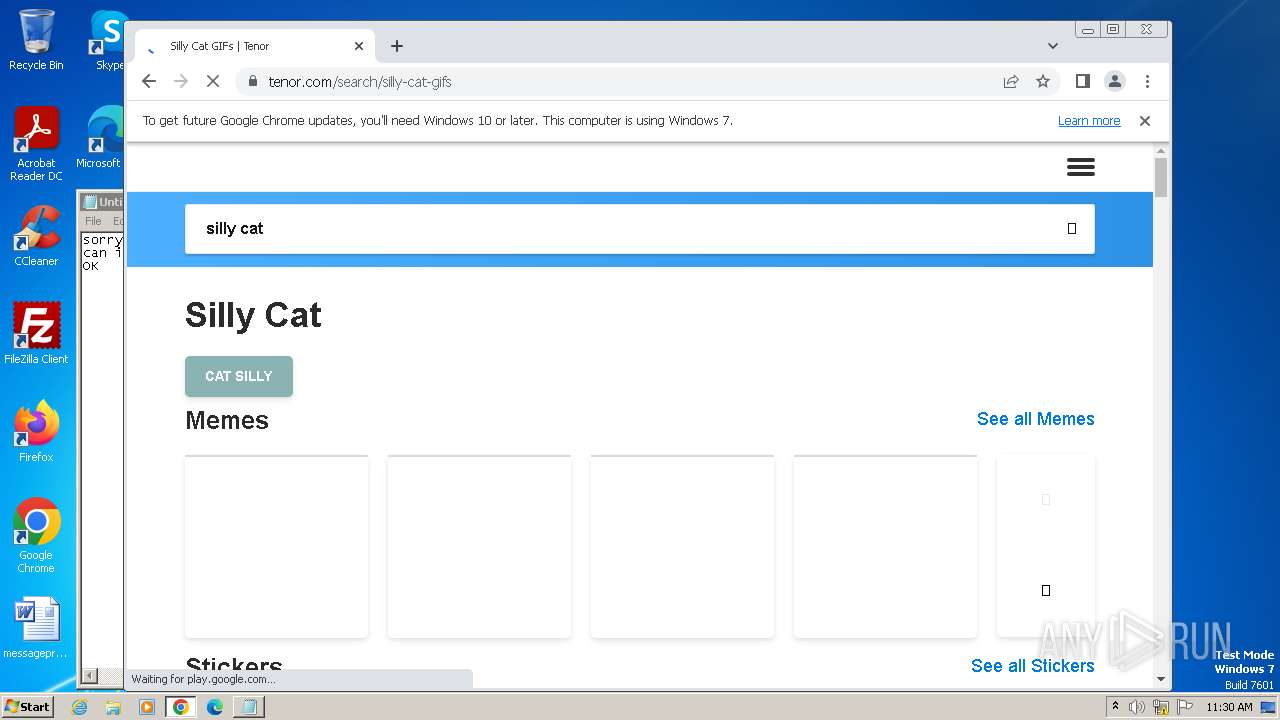
Task: Switch to Notepad taskbar button
Action: (x=248, y=707)
